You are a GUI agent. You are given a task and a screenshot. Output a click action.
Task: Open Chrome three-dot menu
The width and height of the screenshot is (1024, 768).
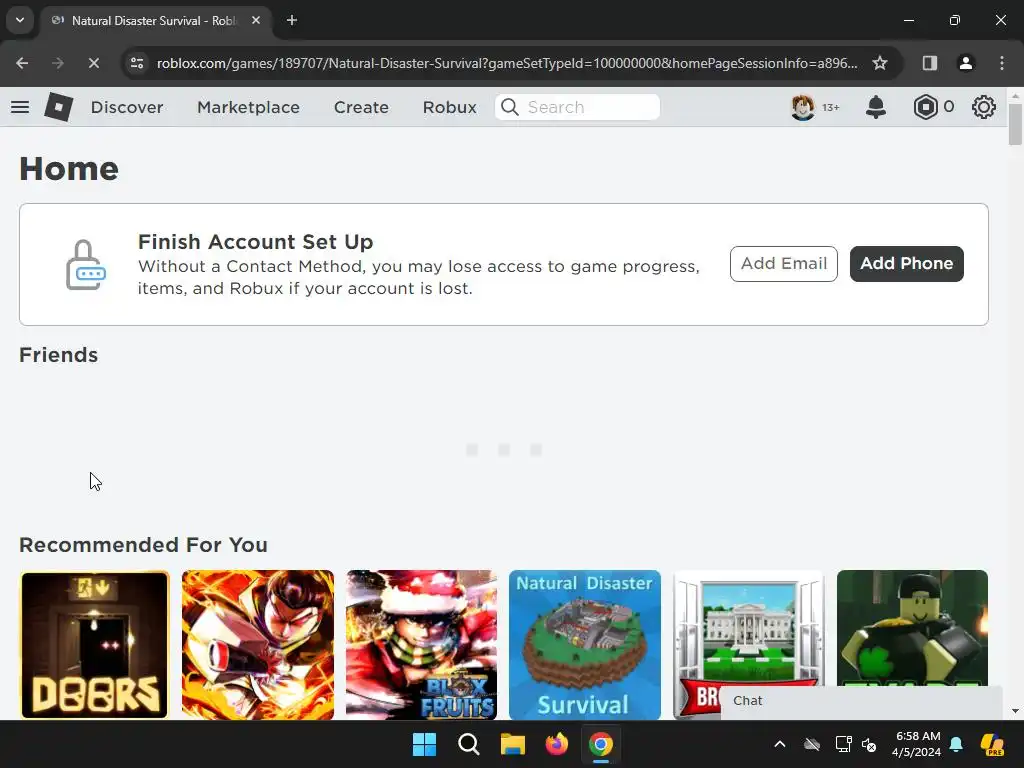pos(1002,63)
